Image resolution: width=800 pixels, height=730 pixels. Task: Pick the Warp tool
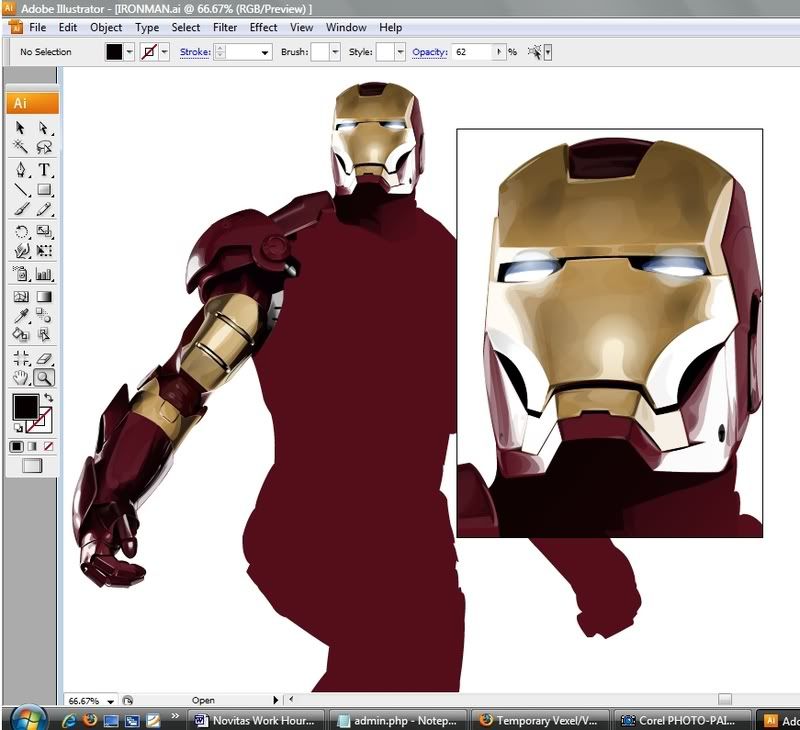point(20,251)
